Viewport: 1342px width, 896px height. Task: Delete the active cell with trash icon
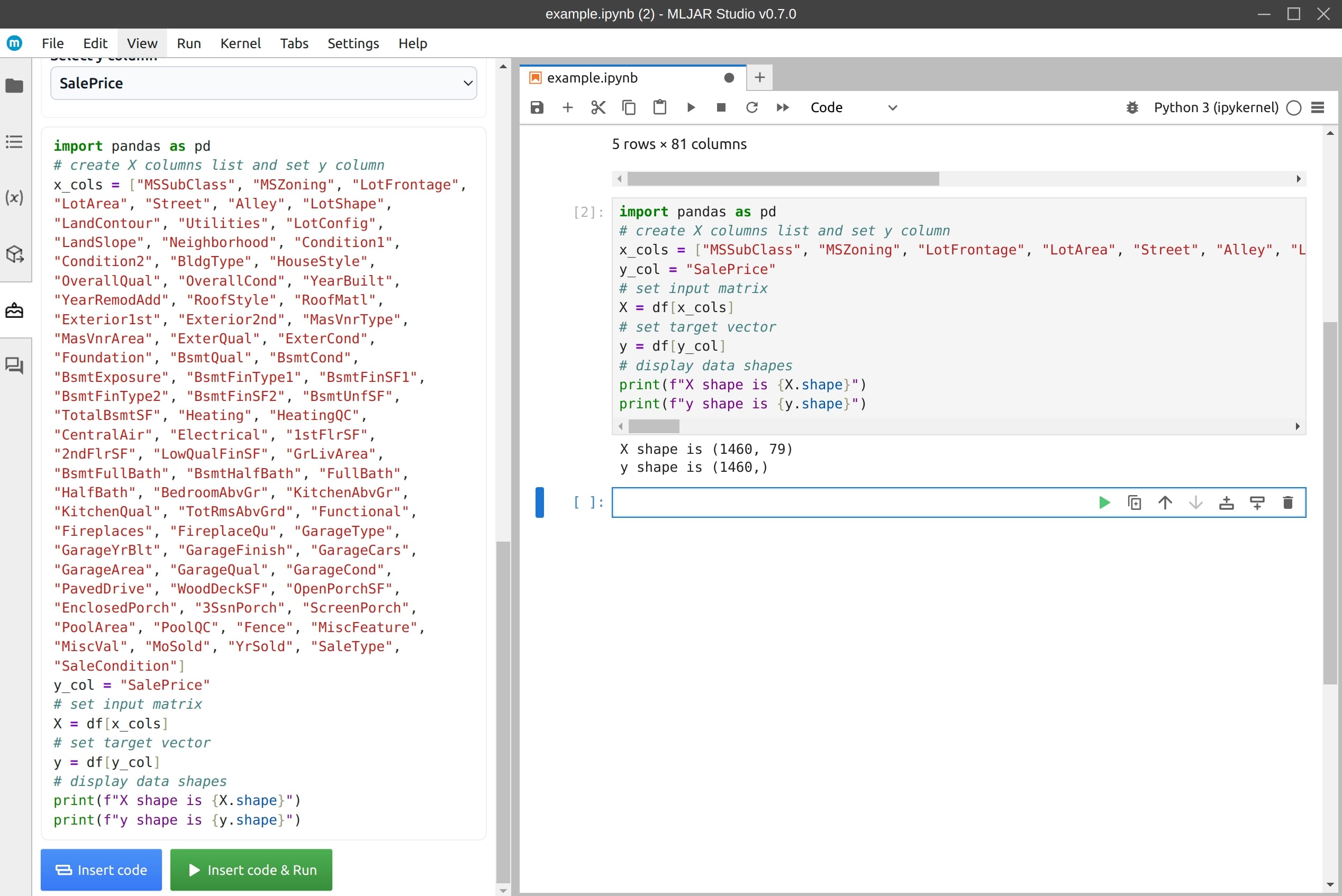[x=1287, y=503]
